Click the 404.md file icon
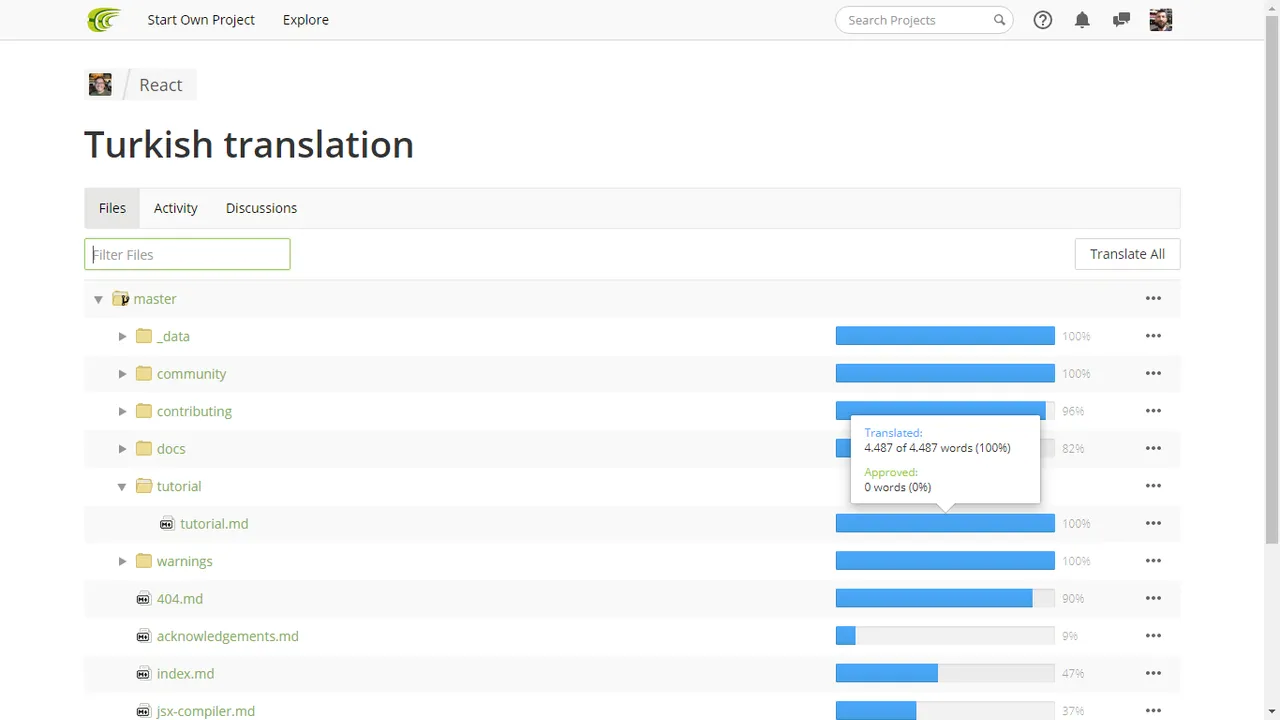Image resolution: width=1280 pixels, height=720 pixels. (x=143, y=599)
